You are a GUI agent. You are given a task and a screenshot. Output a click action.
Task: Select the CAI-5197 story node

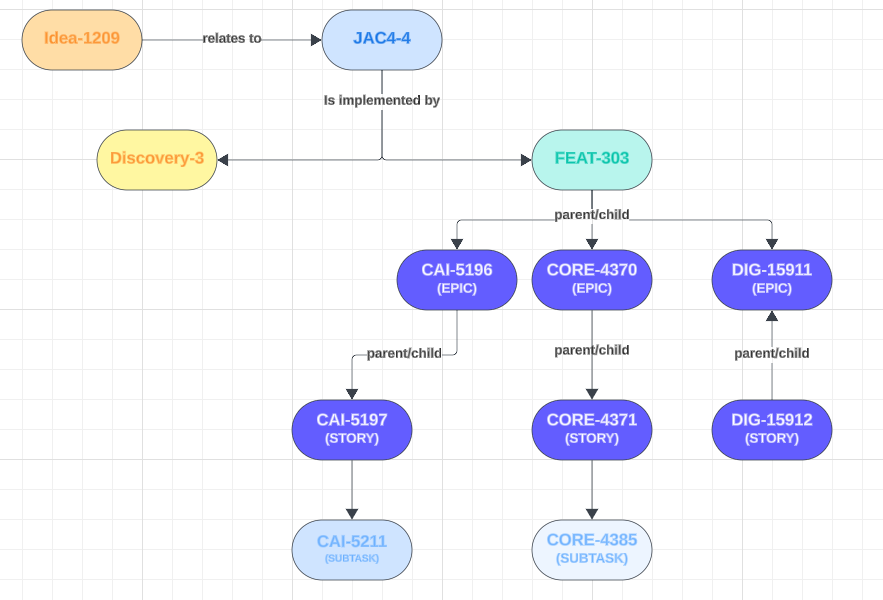point(352,430)
